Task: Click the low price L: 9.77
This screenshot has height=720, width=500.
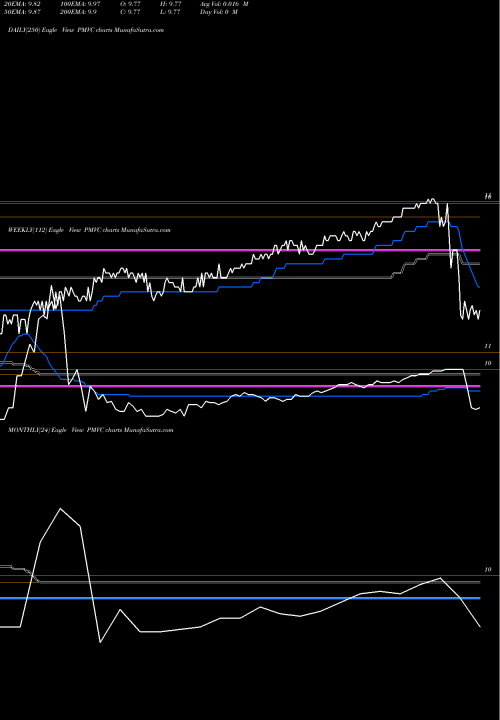Action: (170, 12)
